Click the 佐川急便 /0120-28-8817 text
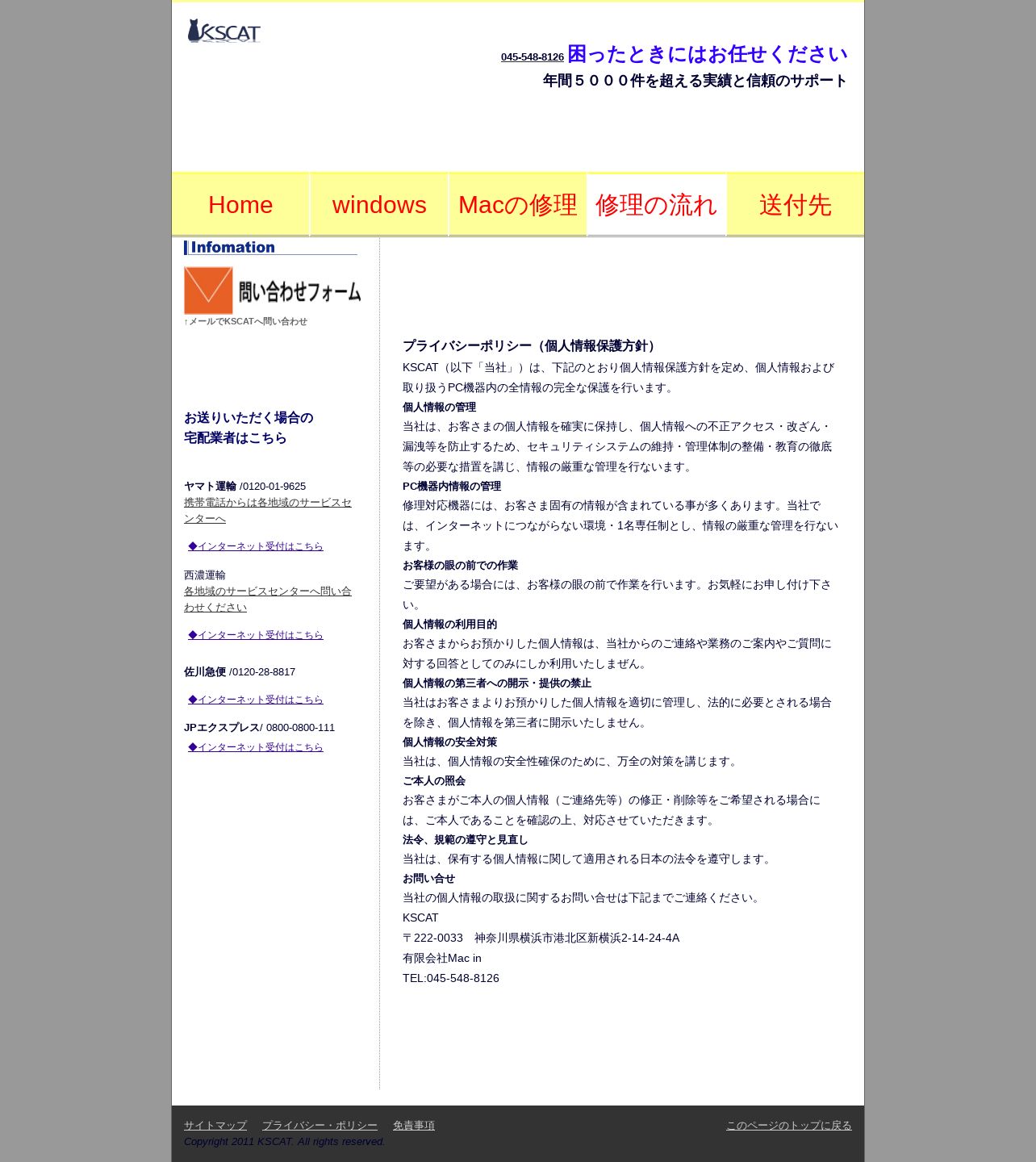Viewport: 1036px width, 1162px height. coord(240,672)
